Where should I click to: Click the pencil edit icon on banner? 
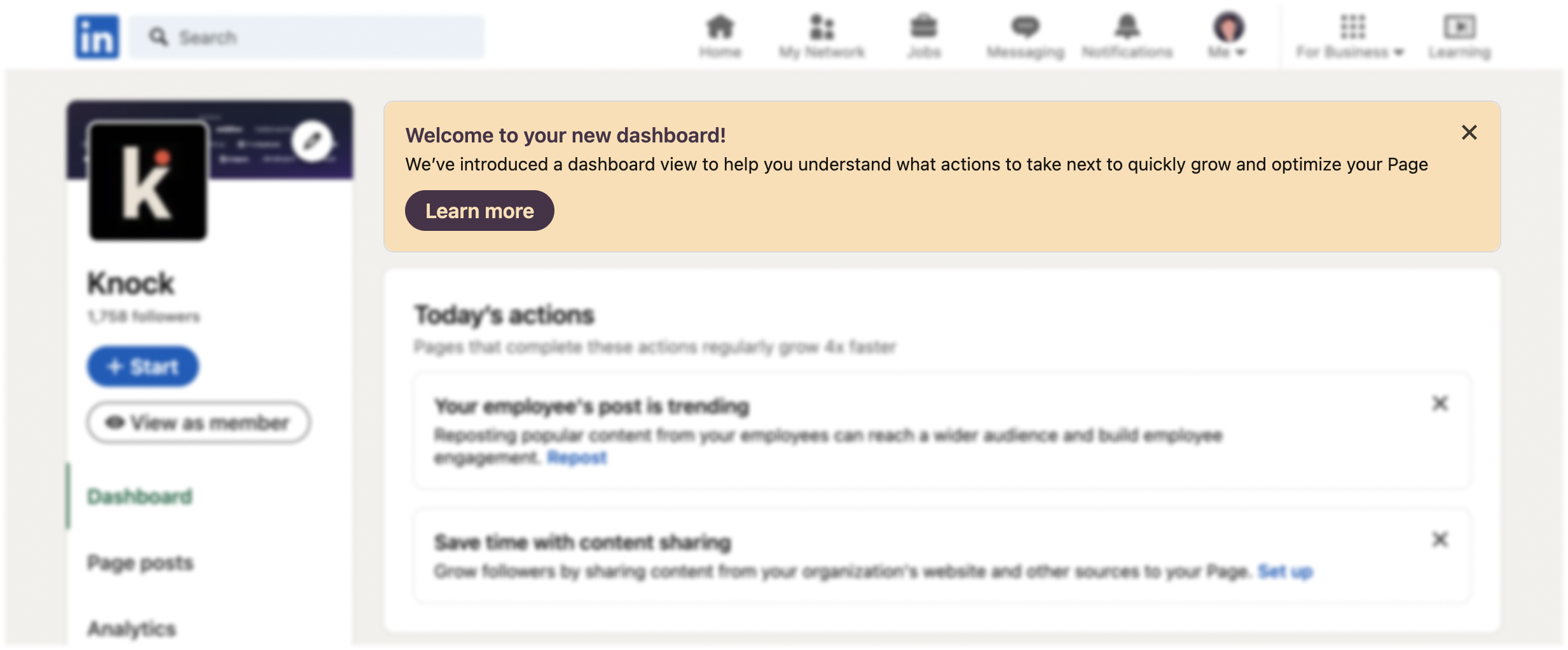click(312, 141)
